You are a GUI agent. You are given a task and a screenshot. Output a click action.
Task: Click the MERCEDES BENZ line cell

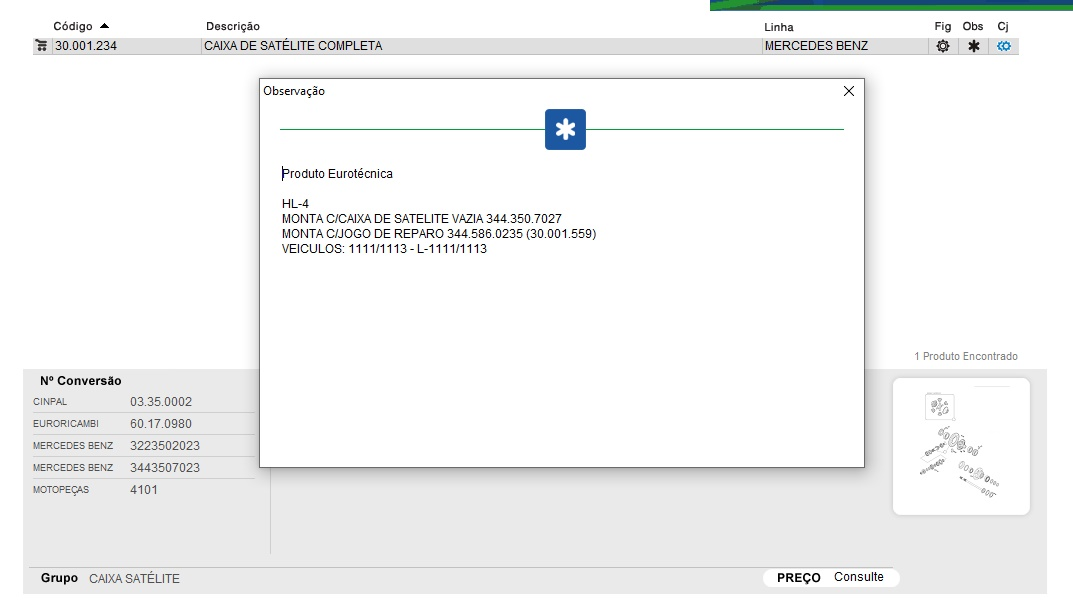point(816,46)
